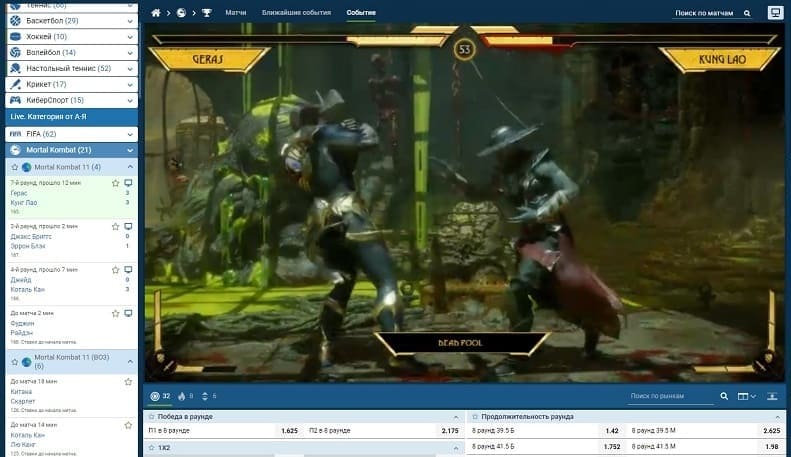
Task: Favorite the Фуджин vs Райдэн match
Action: pyautogui.click(x=116, y=313)
